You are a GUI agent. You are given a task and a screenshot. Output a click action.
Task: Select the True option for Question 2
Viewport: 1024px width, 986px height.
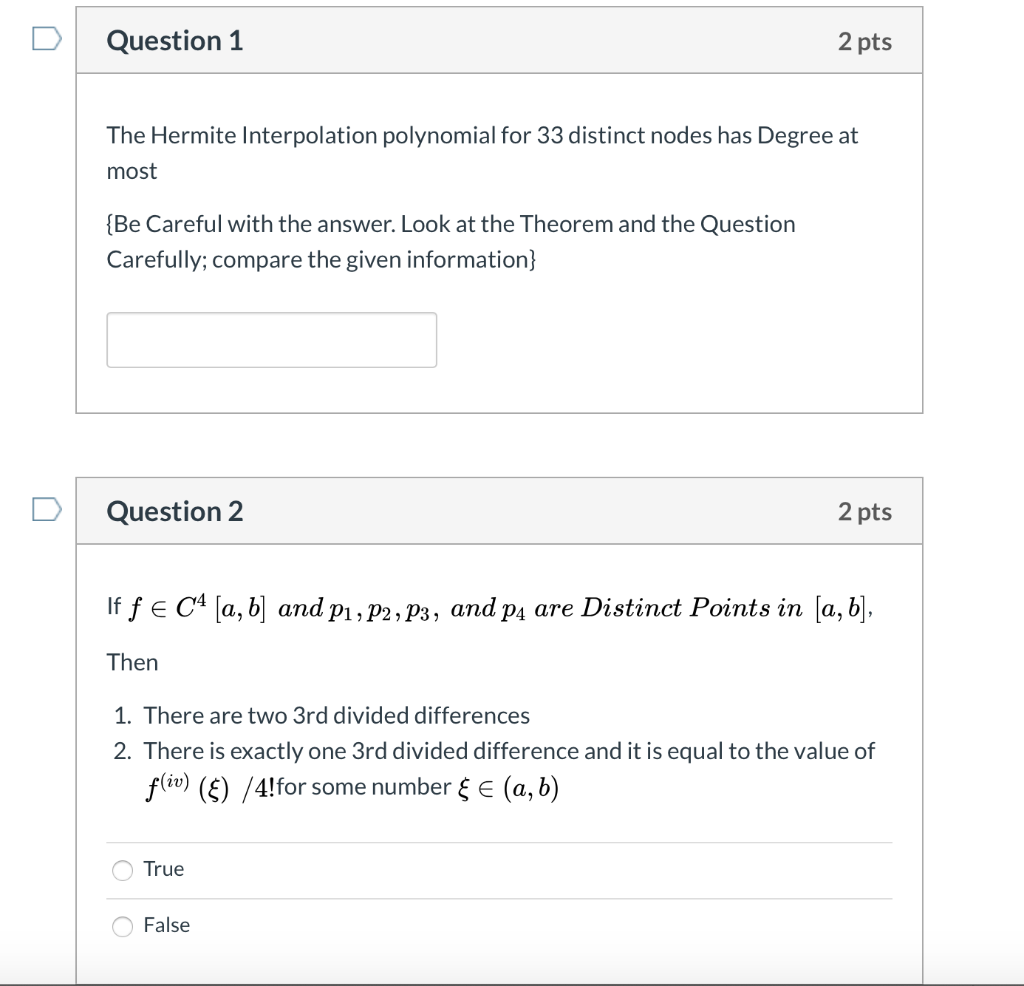[x=122, y=870]
